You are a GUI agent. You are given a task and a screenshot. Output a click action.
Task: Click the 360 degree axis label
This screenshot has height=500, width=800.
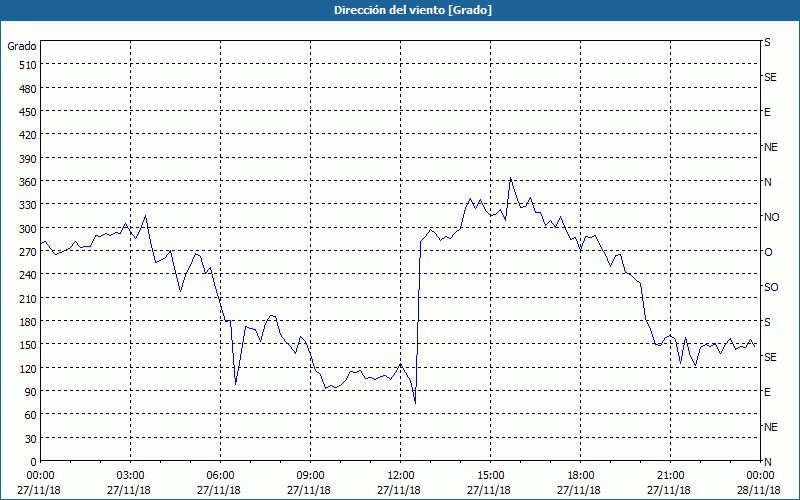28,182
